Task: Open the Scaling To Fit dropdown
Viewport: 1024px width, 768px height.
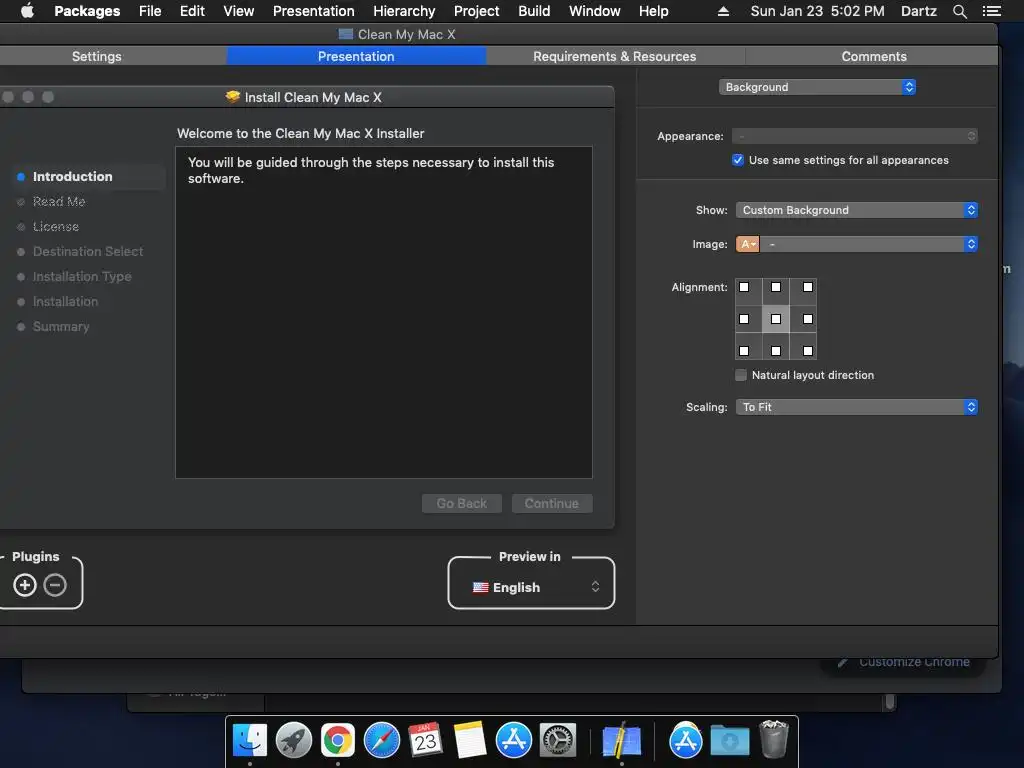Action: [x=856, y=407]
